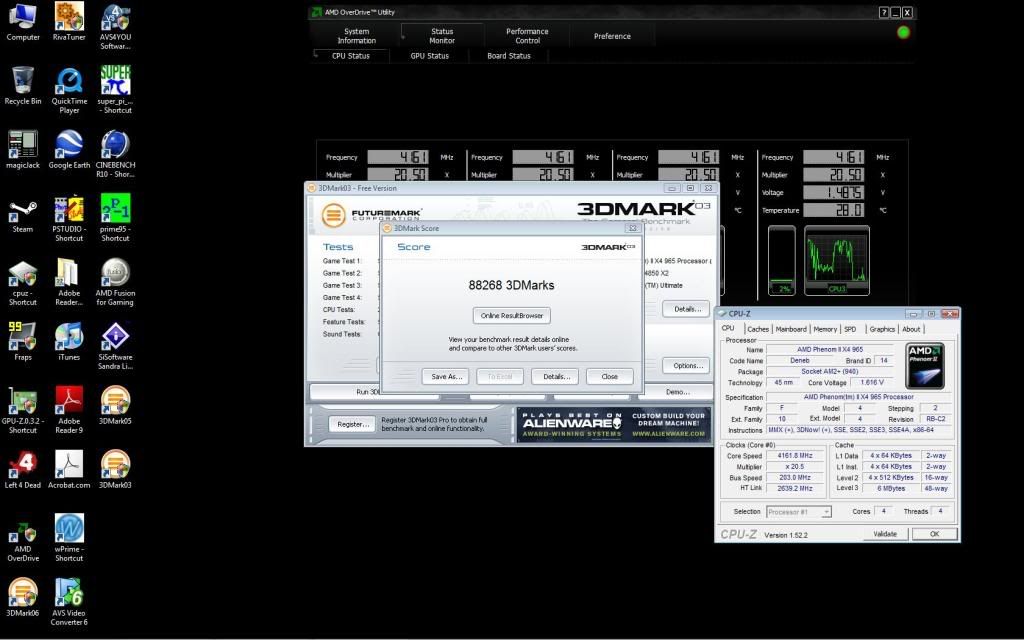This screenshot has width=1024, height=640.
Task: Select the CINEBENCH R10 shortcut
Action: (116, 155)
